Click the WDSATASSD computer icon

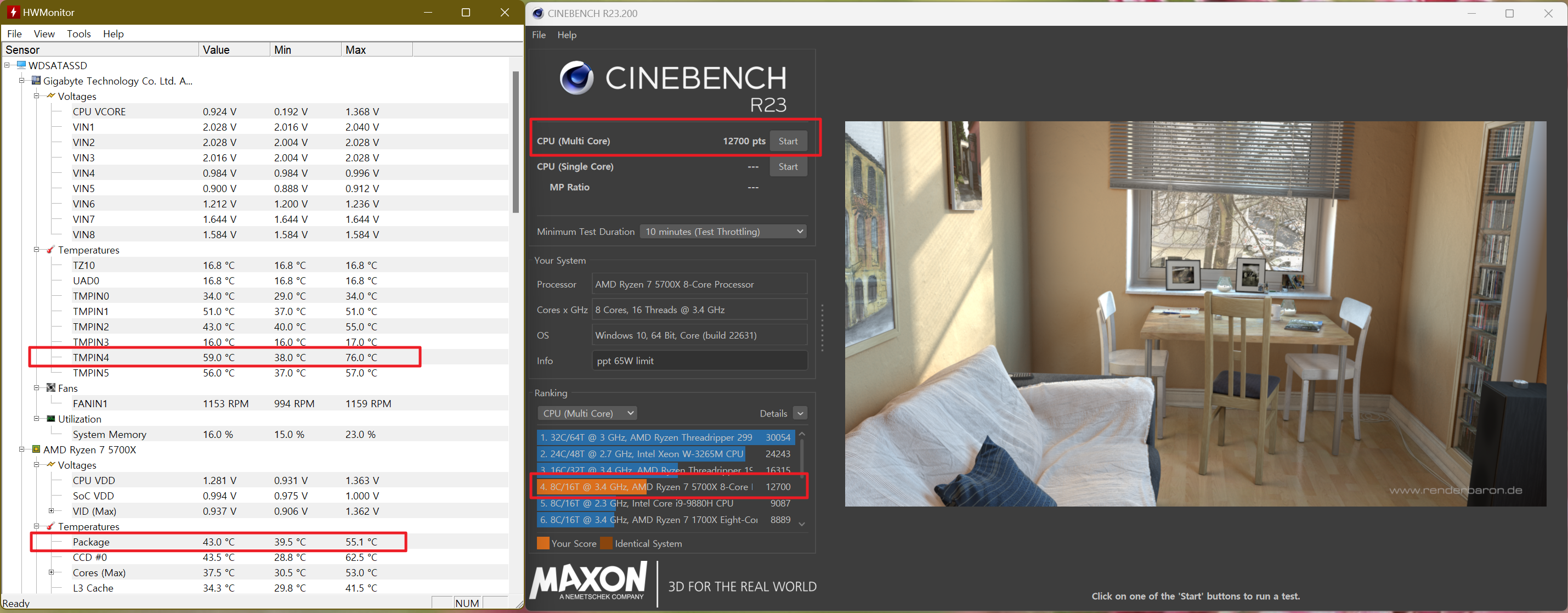(22, 65)
